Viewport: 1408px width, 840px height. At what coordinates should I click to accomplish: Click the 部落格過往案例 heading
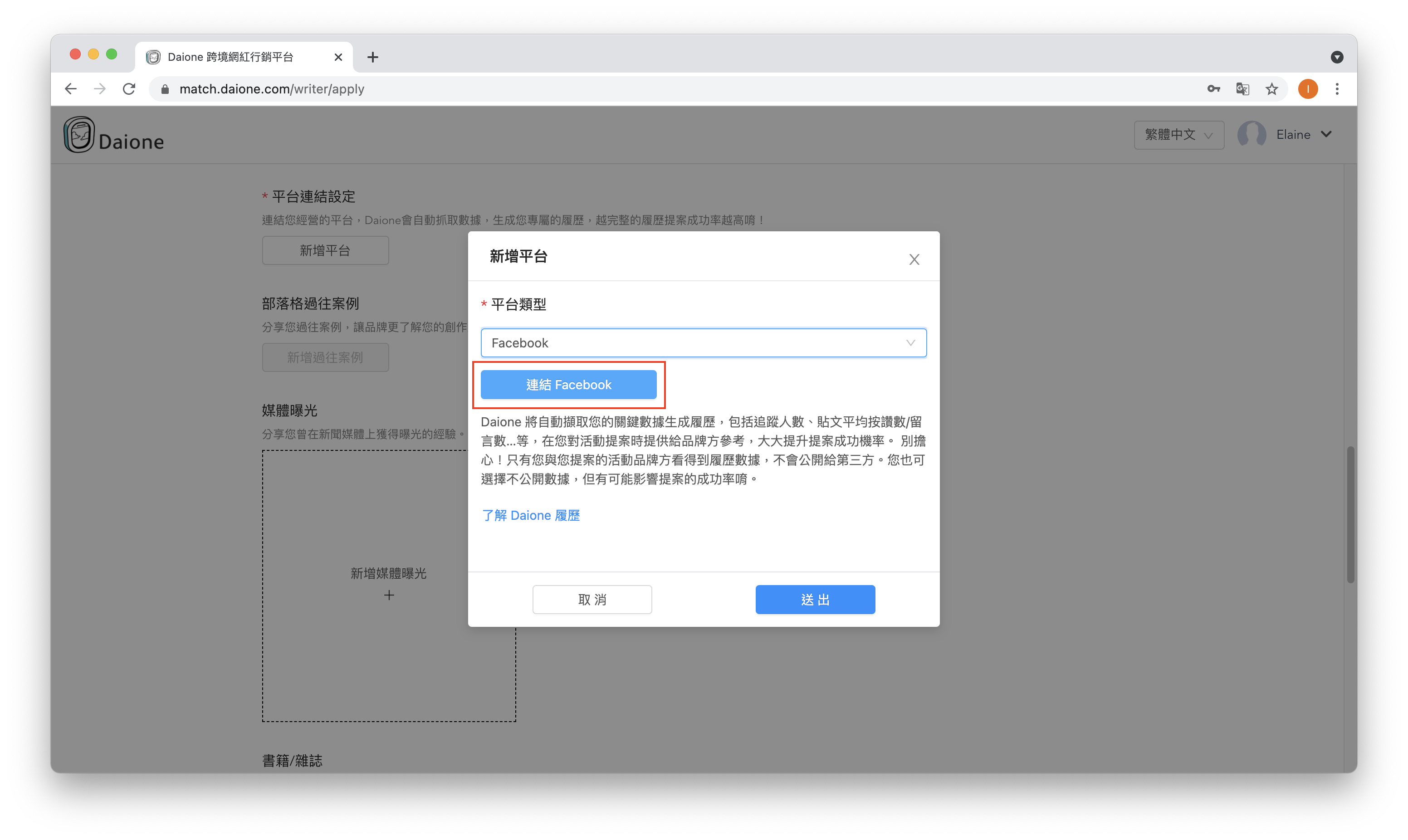(x=310, y=303)
